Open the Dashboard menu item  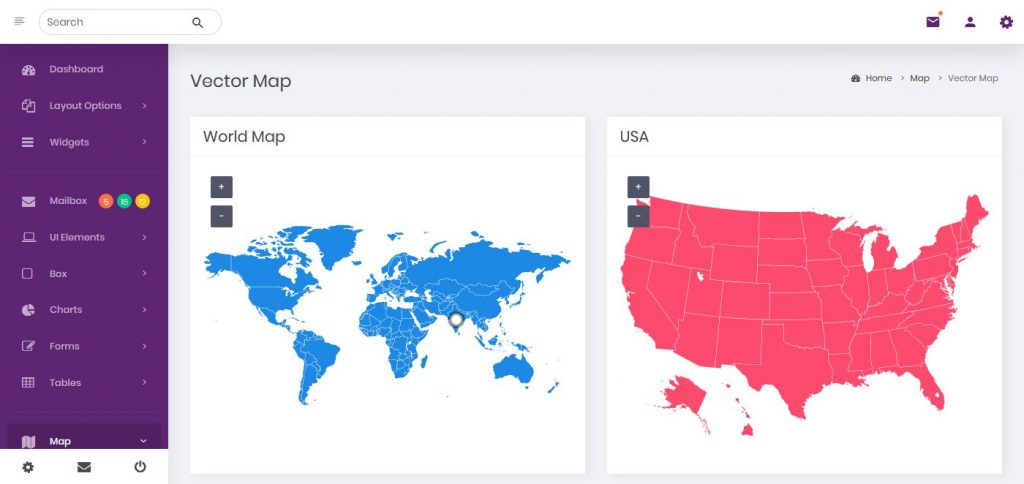pyautogui.click(x=76, y=69)
